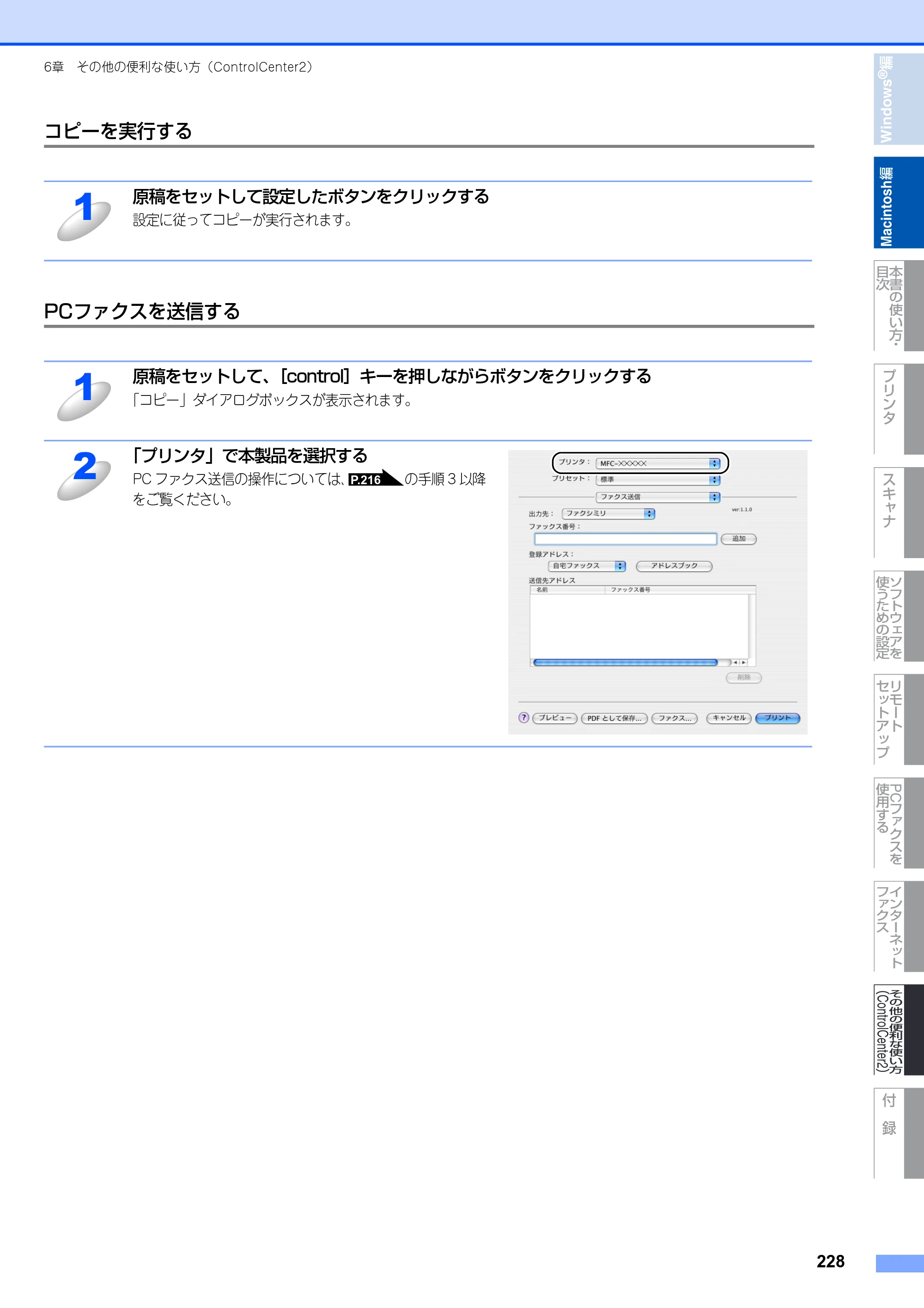924x1308 pixels.
Task: Click the ファクス... button
Action: pyautogui.click(x=675, y=718)
